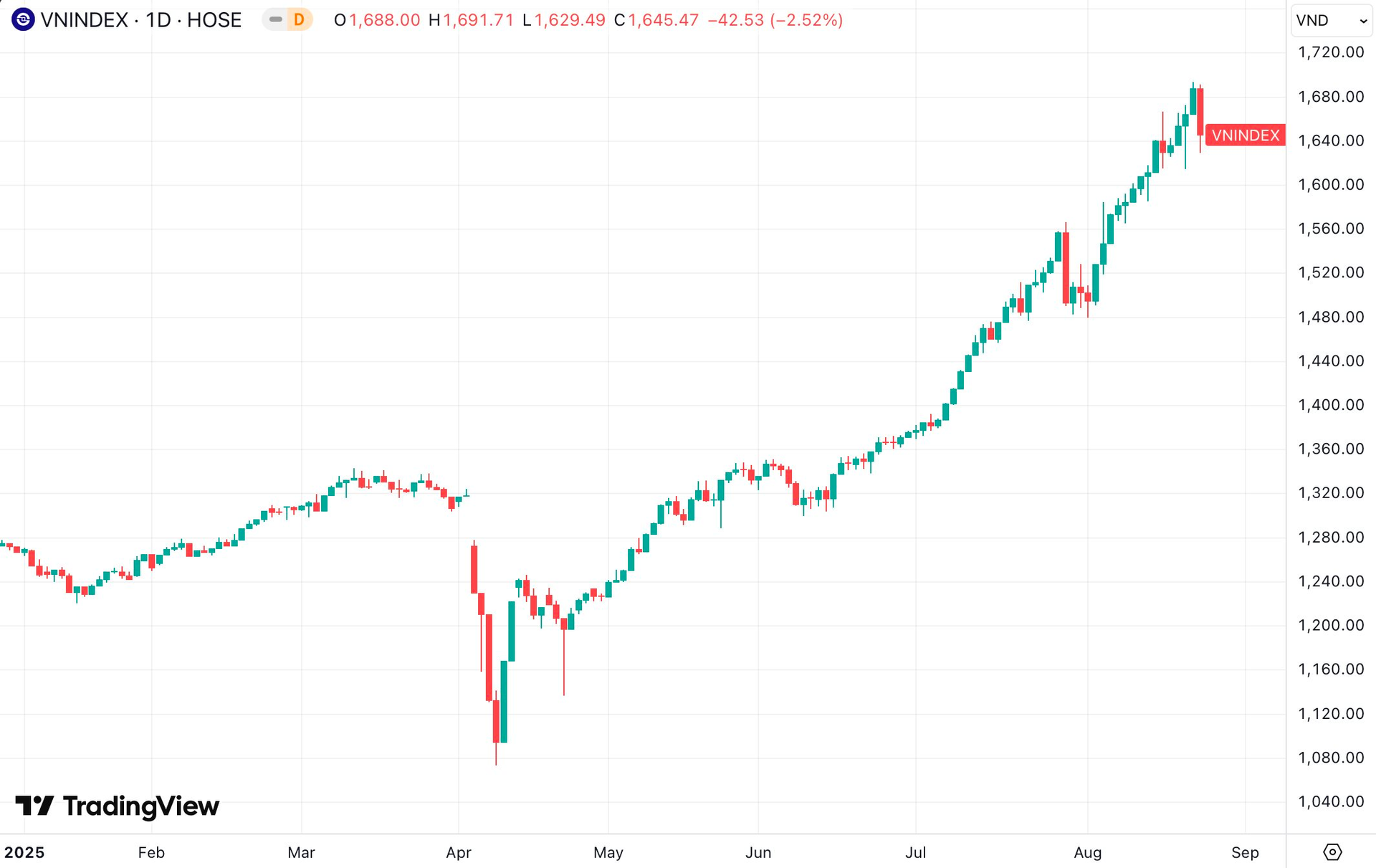The image size is (1376, 868).
Task: Open the VND currency dropdown
Action: point(1331,20)
